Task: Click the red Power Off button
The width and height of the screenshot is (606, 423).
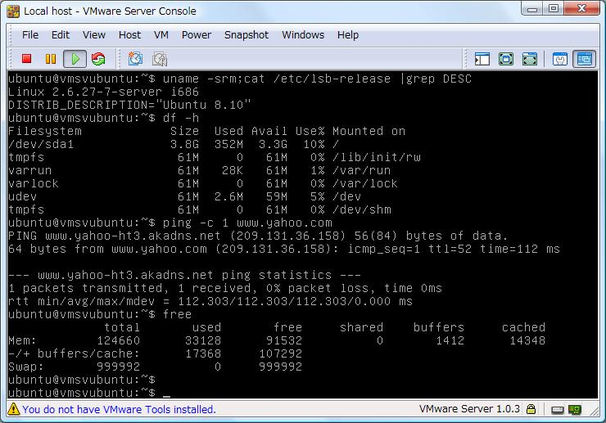Action: coord(26,59)
